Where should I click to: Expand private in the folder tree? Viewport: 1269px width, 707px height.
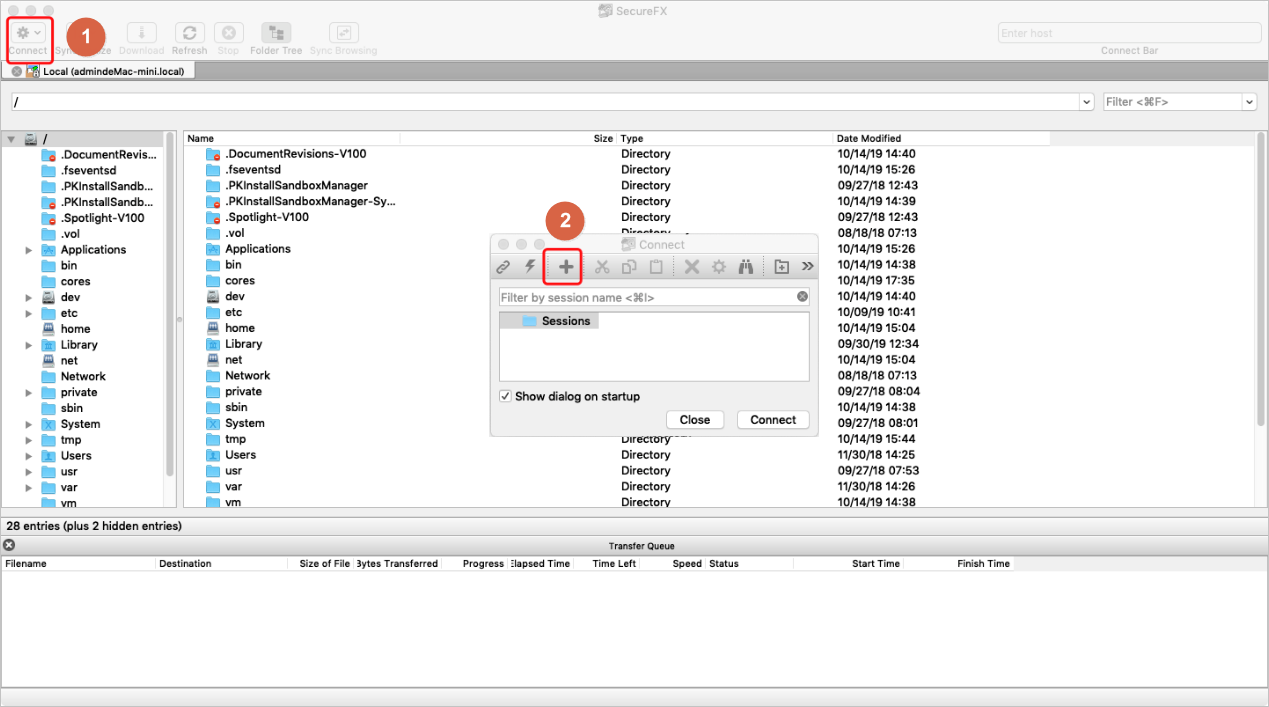pos(29,392)
